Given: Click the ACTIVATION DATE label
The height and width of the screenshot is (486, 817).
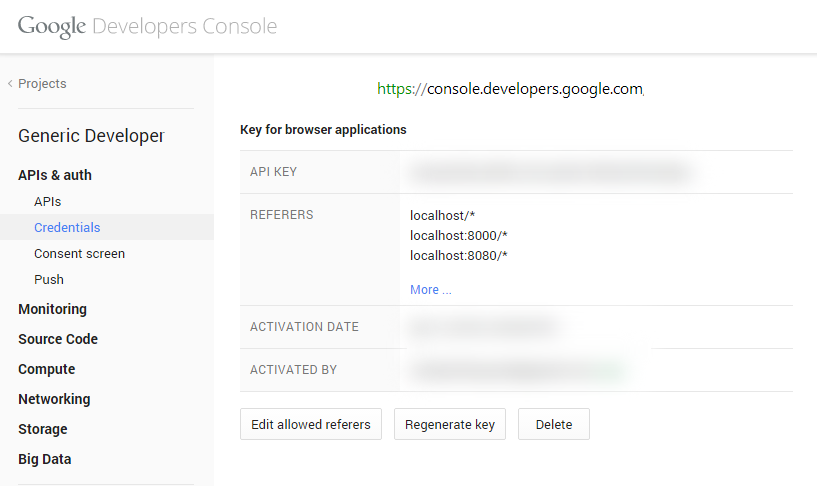Looking at the screenshot, I should (304, 327).
